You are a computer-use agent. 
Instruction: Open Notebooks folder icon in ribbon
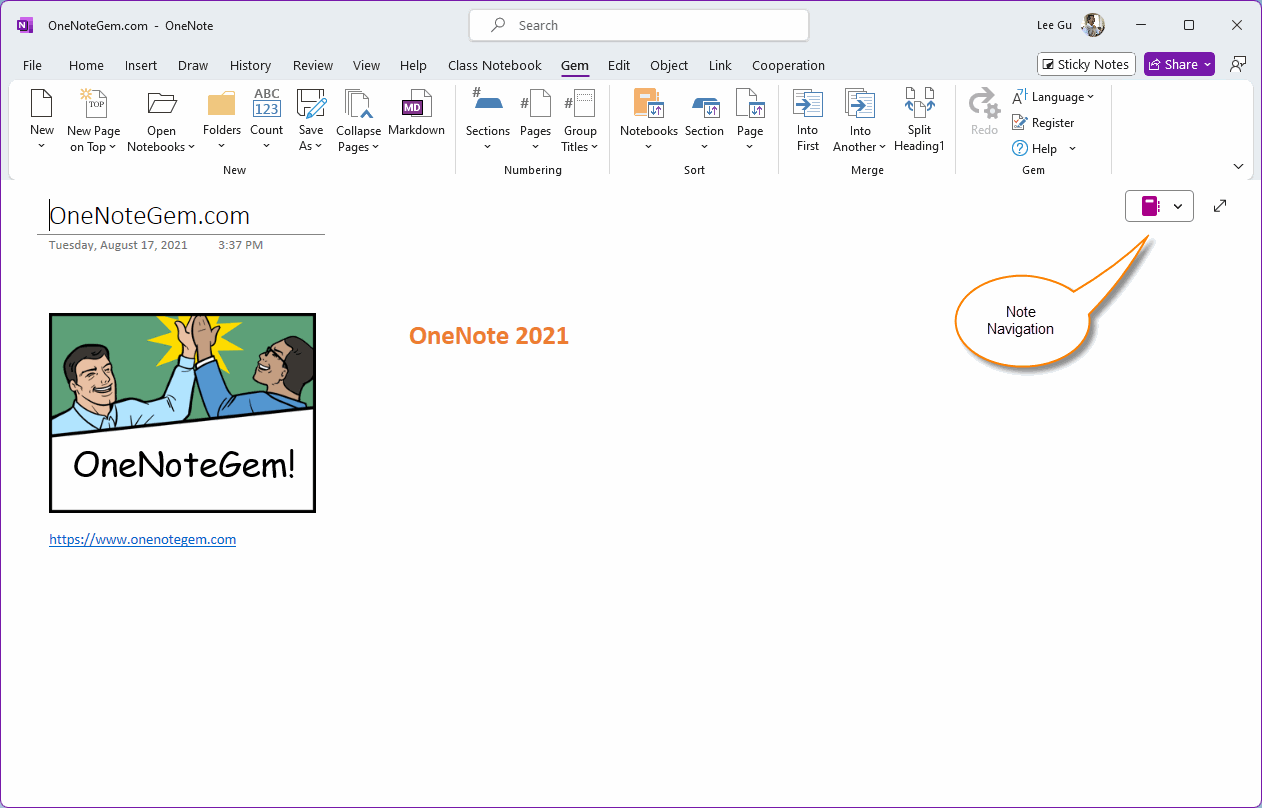161,104
